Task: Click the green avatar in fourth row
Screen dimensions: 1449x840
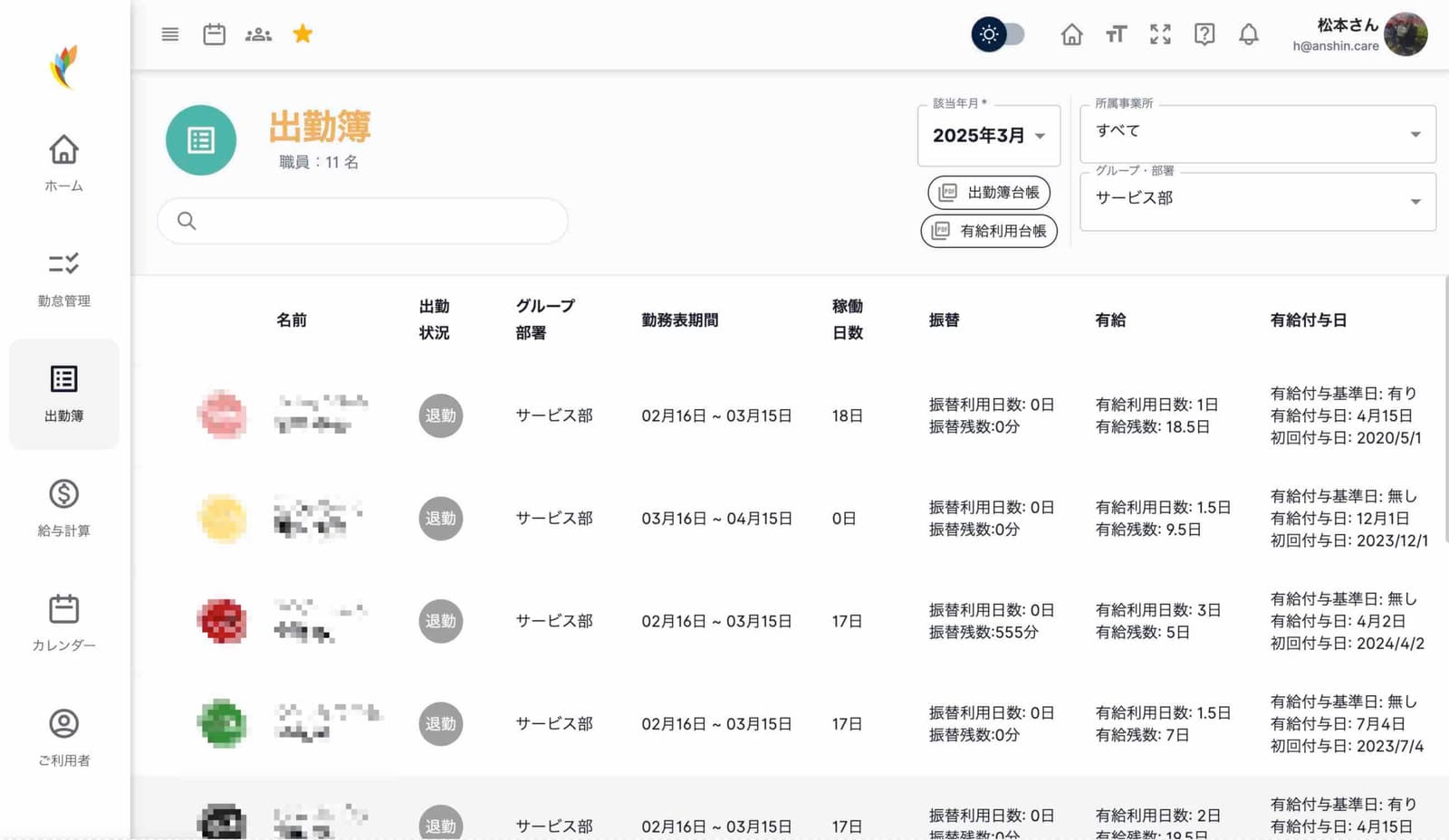Action: coord(222,724)
